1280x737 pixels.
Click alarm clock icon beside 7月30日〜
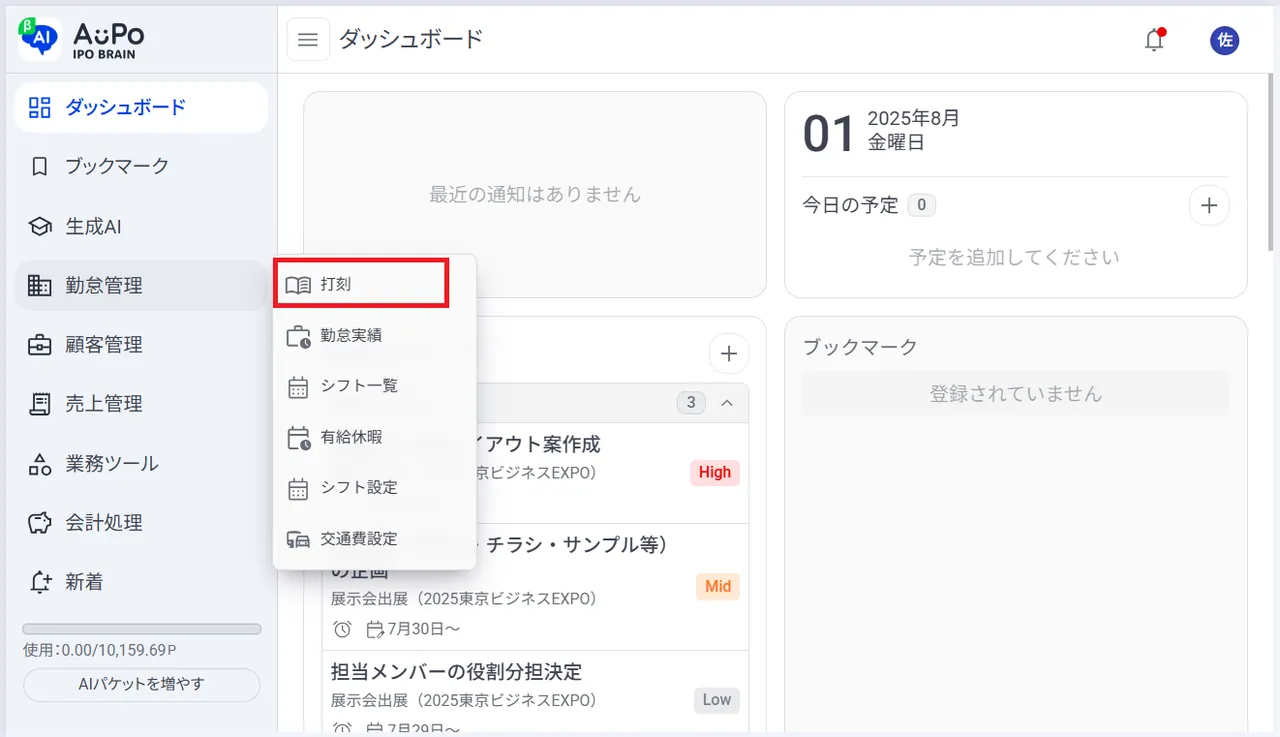tap(342, 629)
